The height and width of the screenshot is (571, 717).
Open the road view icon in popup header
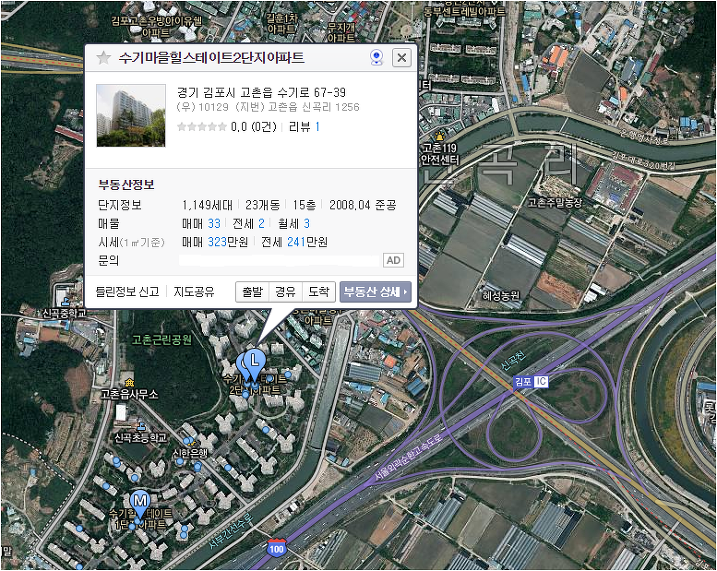376,58
